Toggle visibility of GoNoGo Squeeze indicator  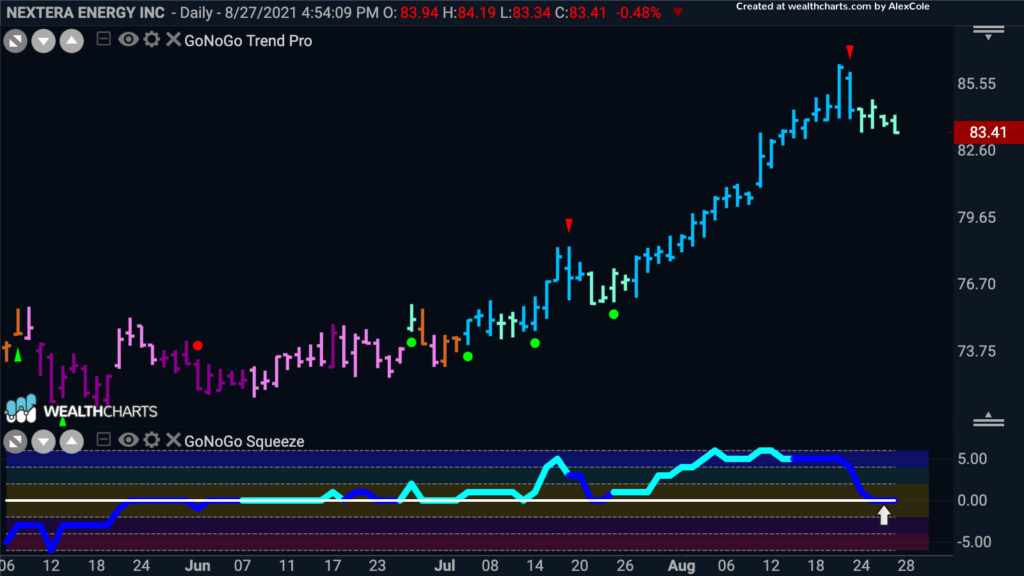click(x=128, y=440)
